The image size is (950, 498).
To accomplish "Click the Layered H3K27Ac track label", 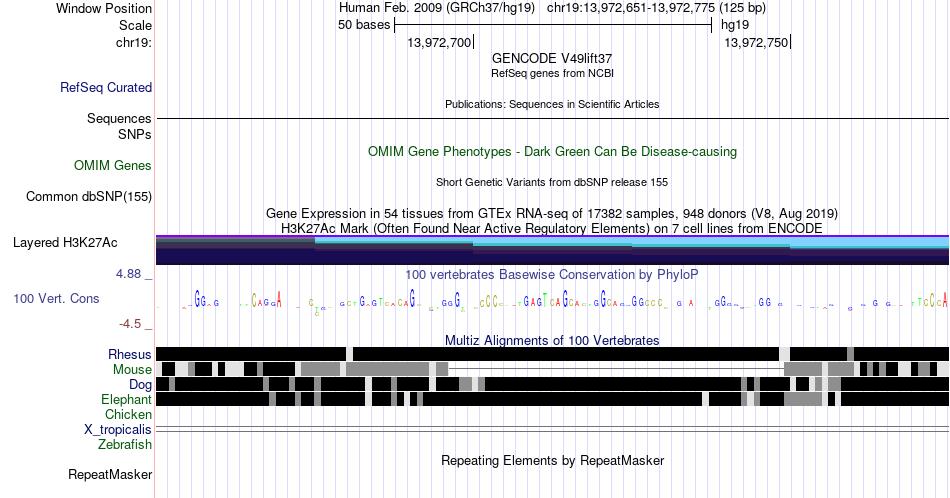I will [65, 243].
